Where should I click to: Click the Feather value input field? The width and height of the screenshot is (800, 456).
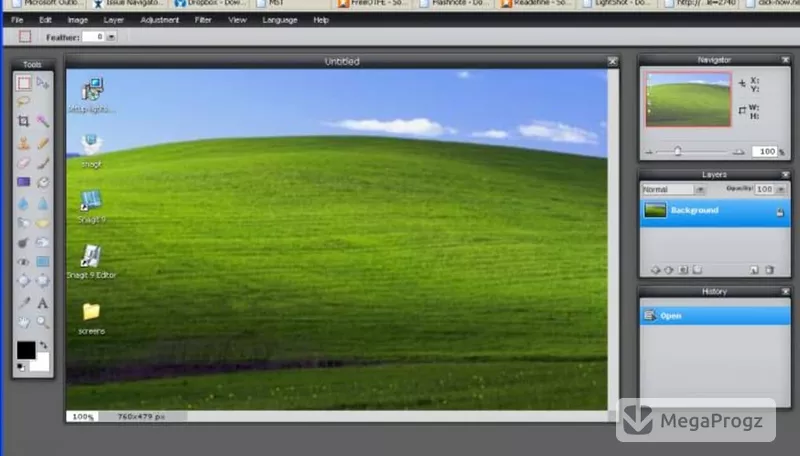coord(94,37)
